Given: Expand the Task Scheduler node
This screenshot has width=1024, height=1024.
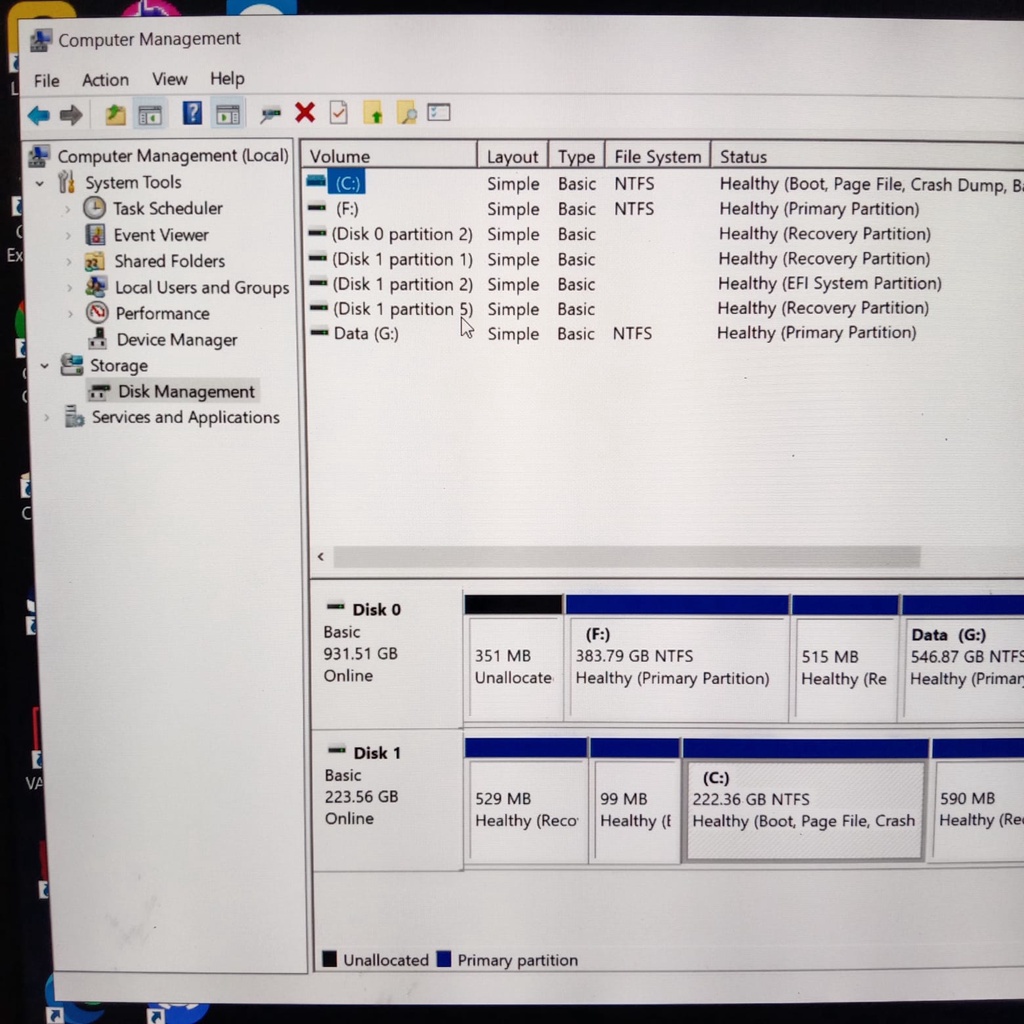Looking at the screenshot, I should tap(68, 209).
